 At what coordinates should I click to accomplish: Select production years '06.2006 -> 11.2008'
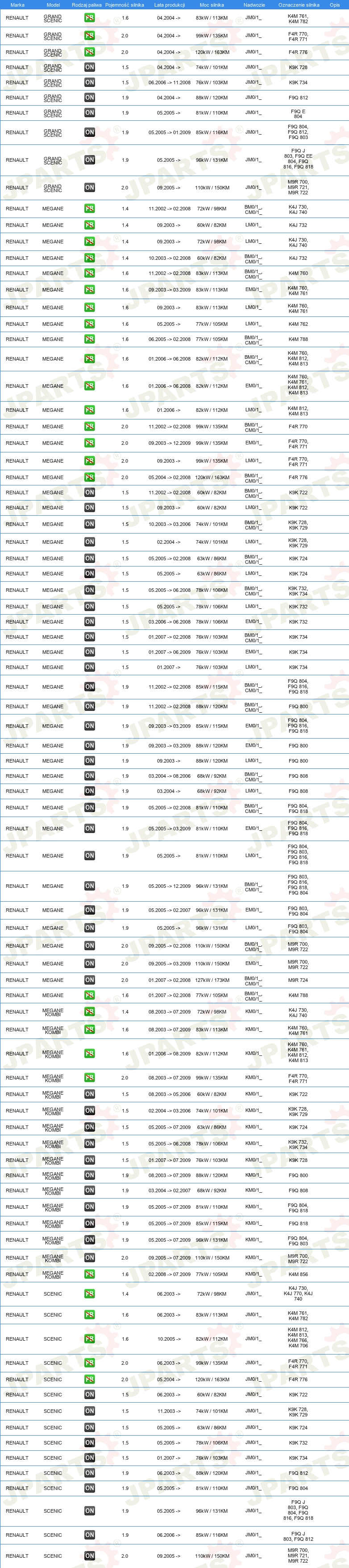pyautogui.click(x=169, y=83)
